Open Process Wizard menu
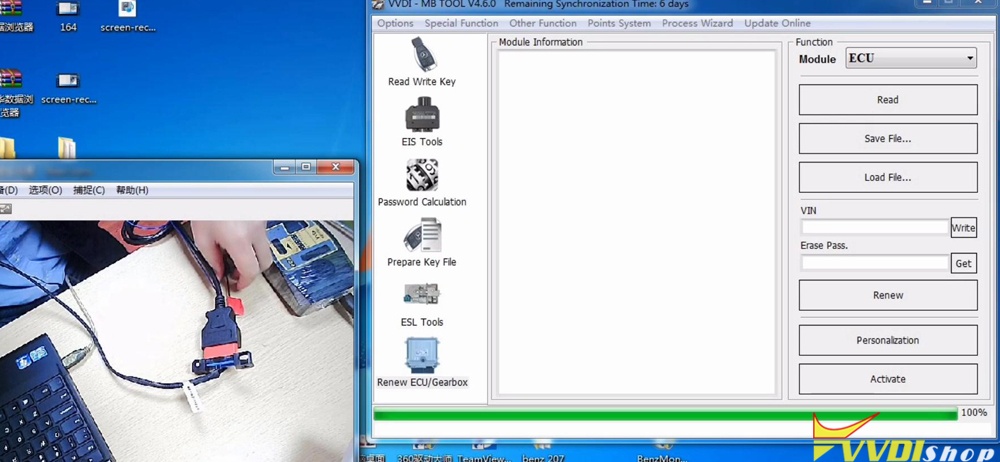 tap(698, 23)
